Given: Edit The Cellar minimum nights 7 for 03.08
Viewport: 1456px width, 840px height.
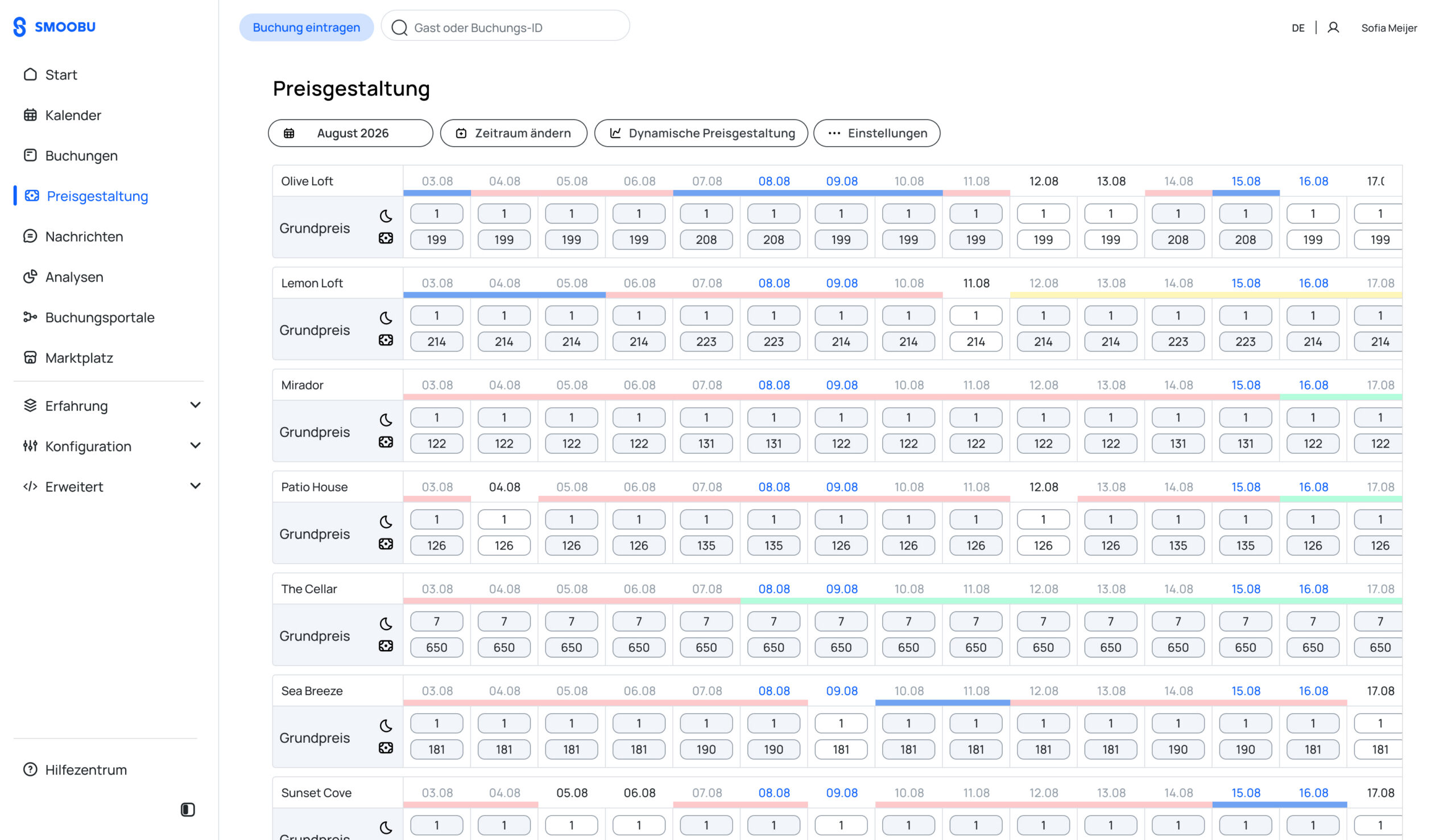Looking at the screenshot, I should click(x=437, y=622).
